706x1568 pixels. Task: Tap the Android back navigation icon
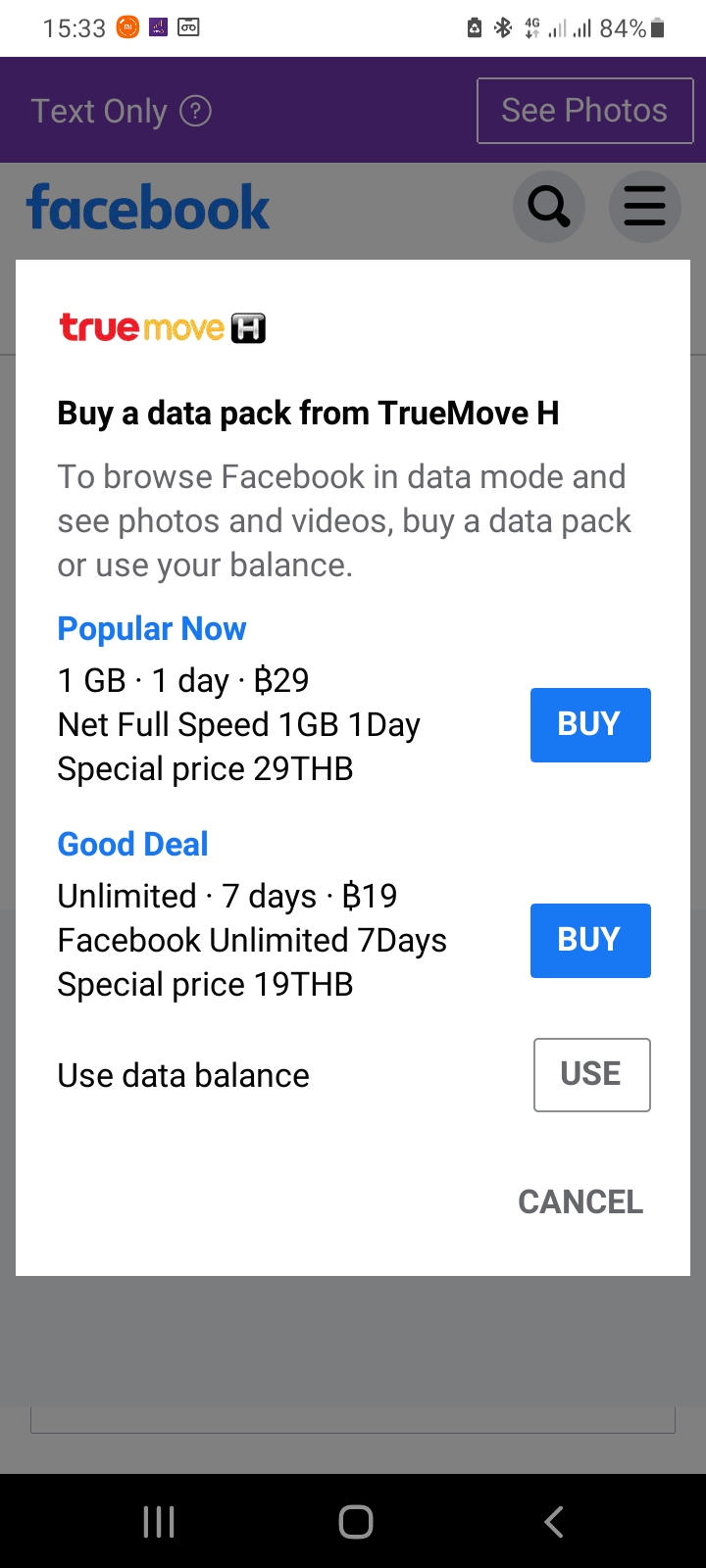pyautogui.click(x=554, y=1521)
